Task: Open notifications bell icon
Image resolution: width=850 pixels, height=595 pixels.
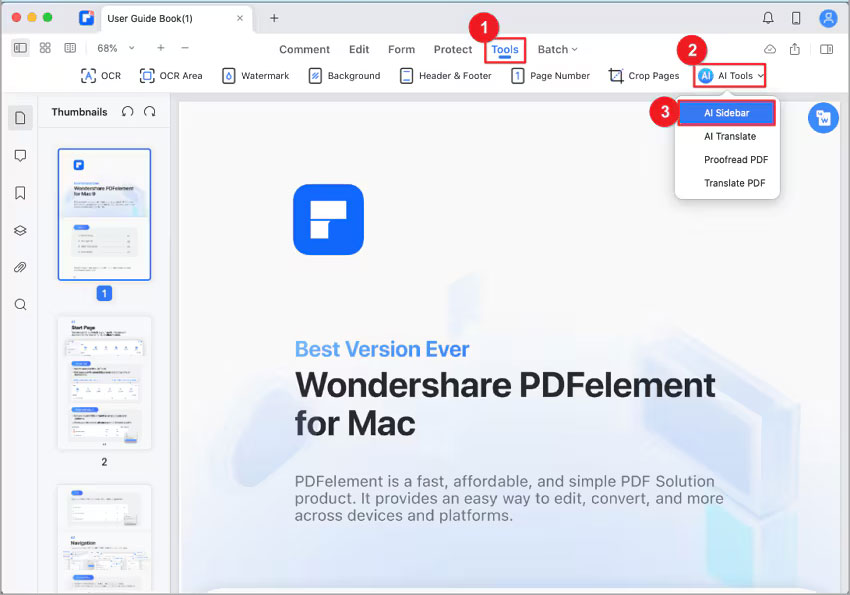Action: (x=768, y=18)
